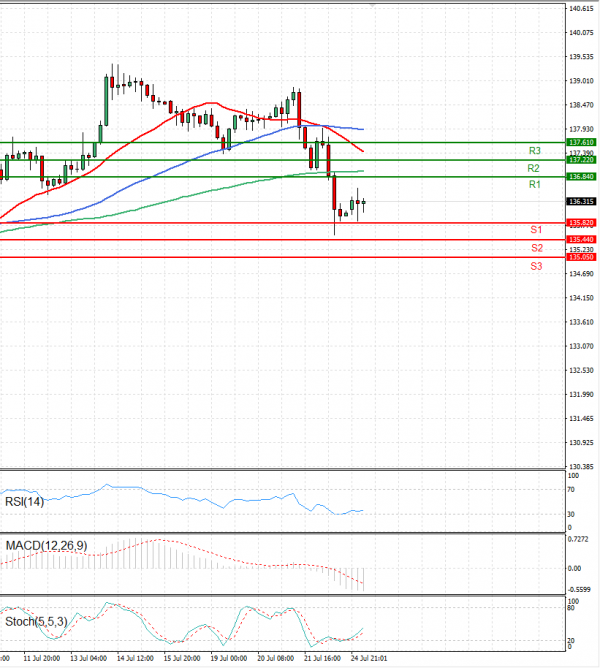Click the latest candlestick on the chart
The height and width of the screenshot is (668, 600).
(x=363, y=204)
